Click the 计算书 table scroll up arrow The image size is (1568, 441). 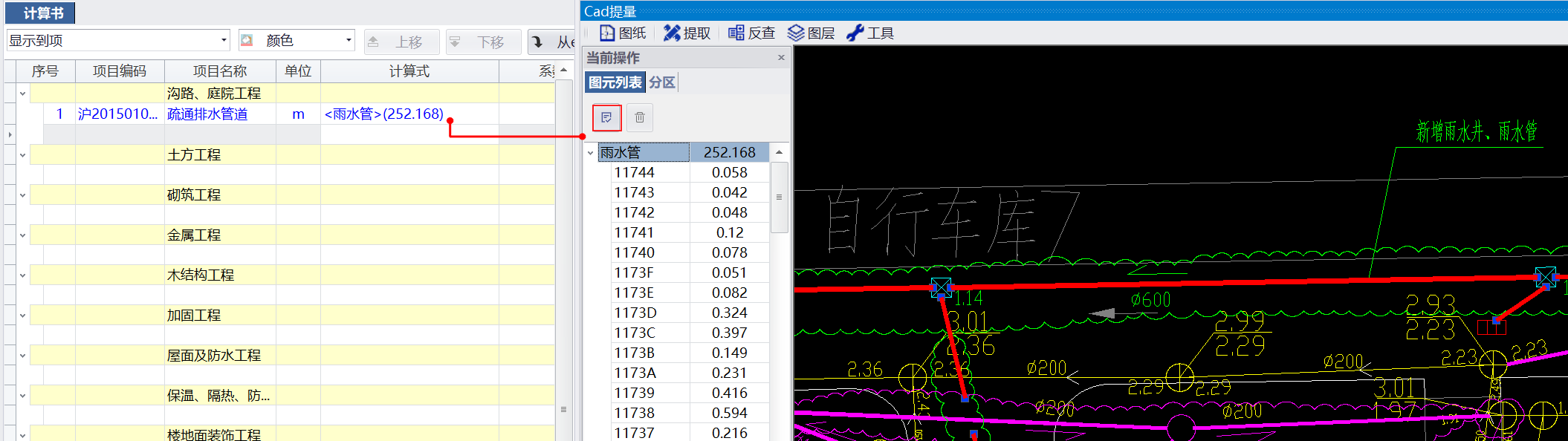tap(564, 71)
